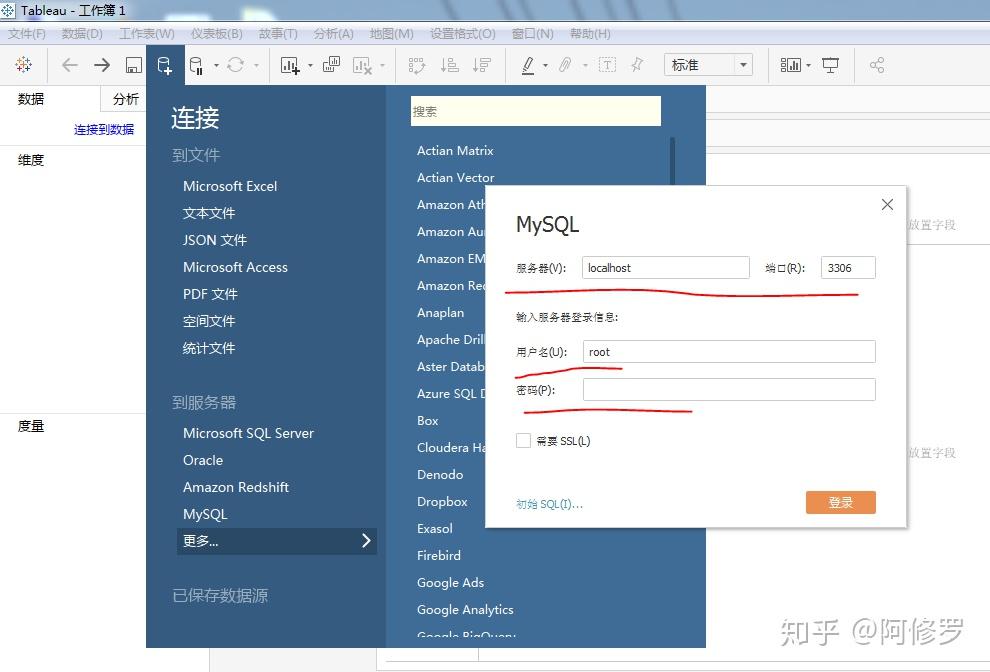Click the duplicate sheet icon
990x672 pixels.
(x=330, y=65)
